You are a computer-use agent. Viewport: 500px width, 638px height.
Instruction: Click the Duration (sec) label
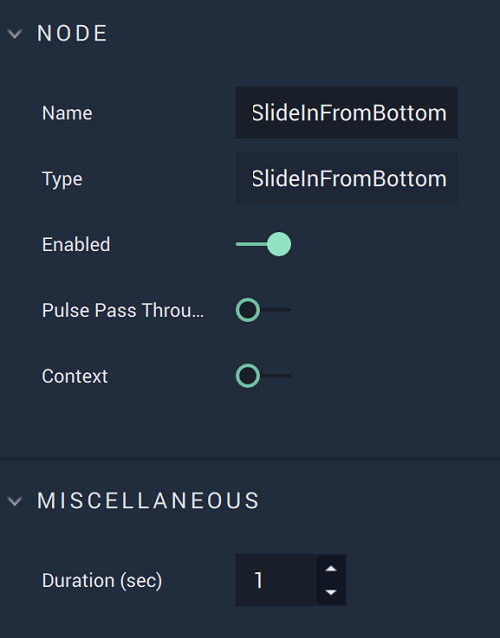tap(102, 580)
